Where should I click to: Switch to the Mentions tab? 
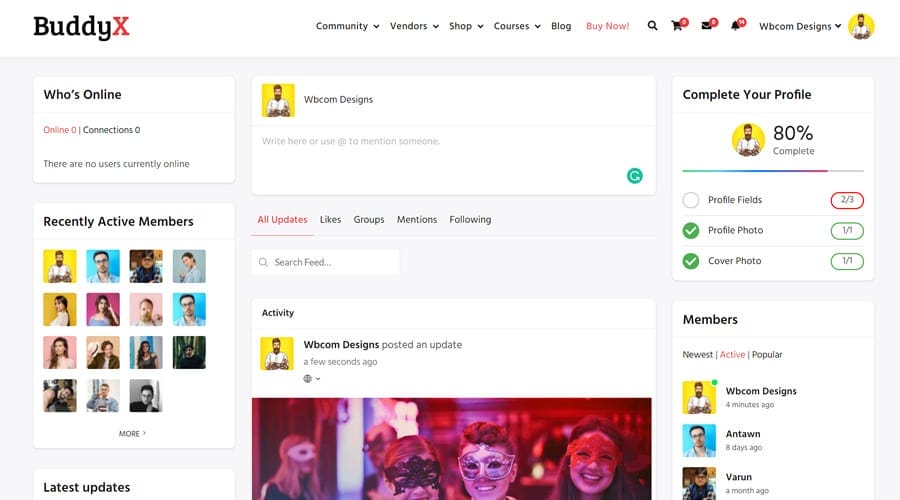click(x=416, y=219)
